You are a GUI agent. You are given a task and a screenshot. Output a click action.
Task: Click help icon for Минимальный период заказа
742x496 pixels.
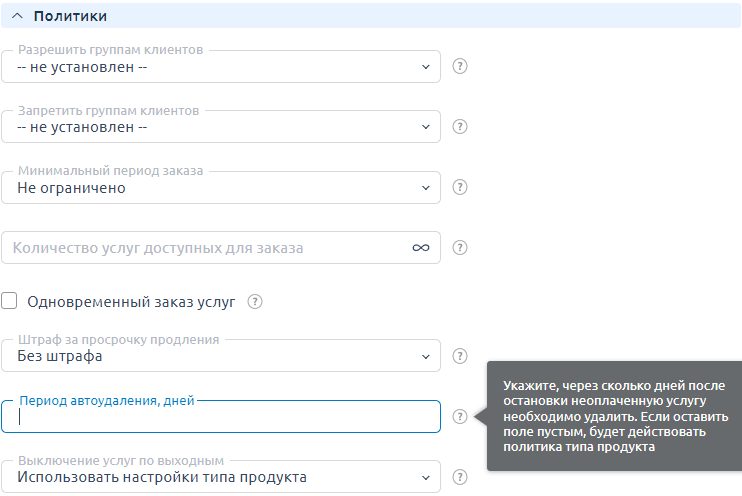tap(460, 187)
